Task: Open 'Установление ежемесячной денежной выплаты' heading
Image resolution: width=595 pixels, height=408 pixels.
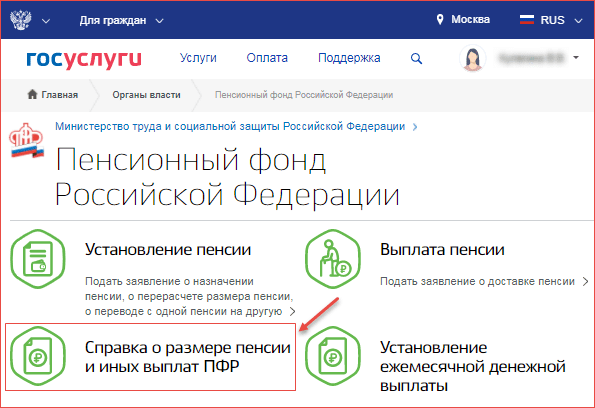Action: click(x=473, y=367)
